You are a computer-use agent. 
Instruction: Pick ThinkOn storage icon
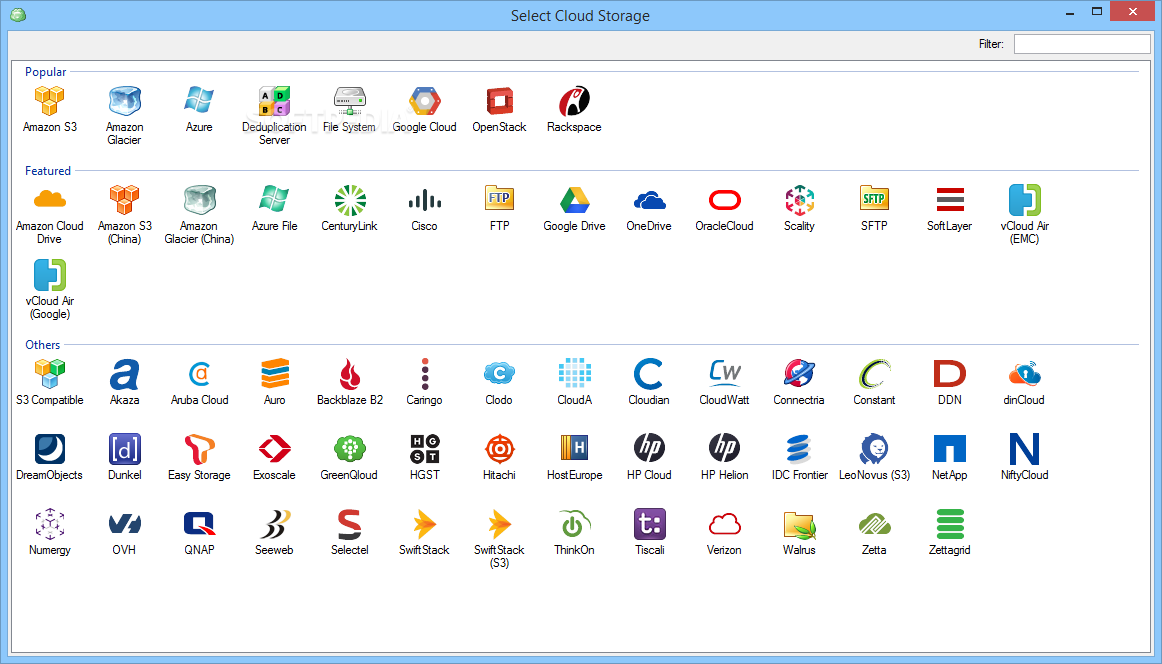(574, 524)
